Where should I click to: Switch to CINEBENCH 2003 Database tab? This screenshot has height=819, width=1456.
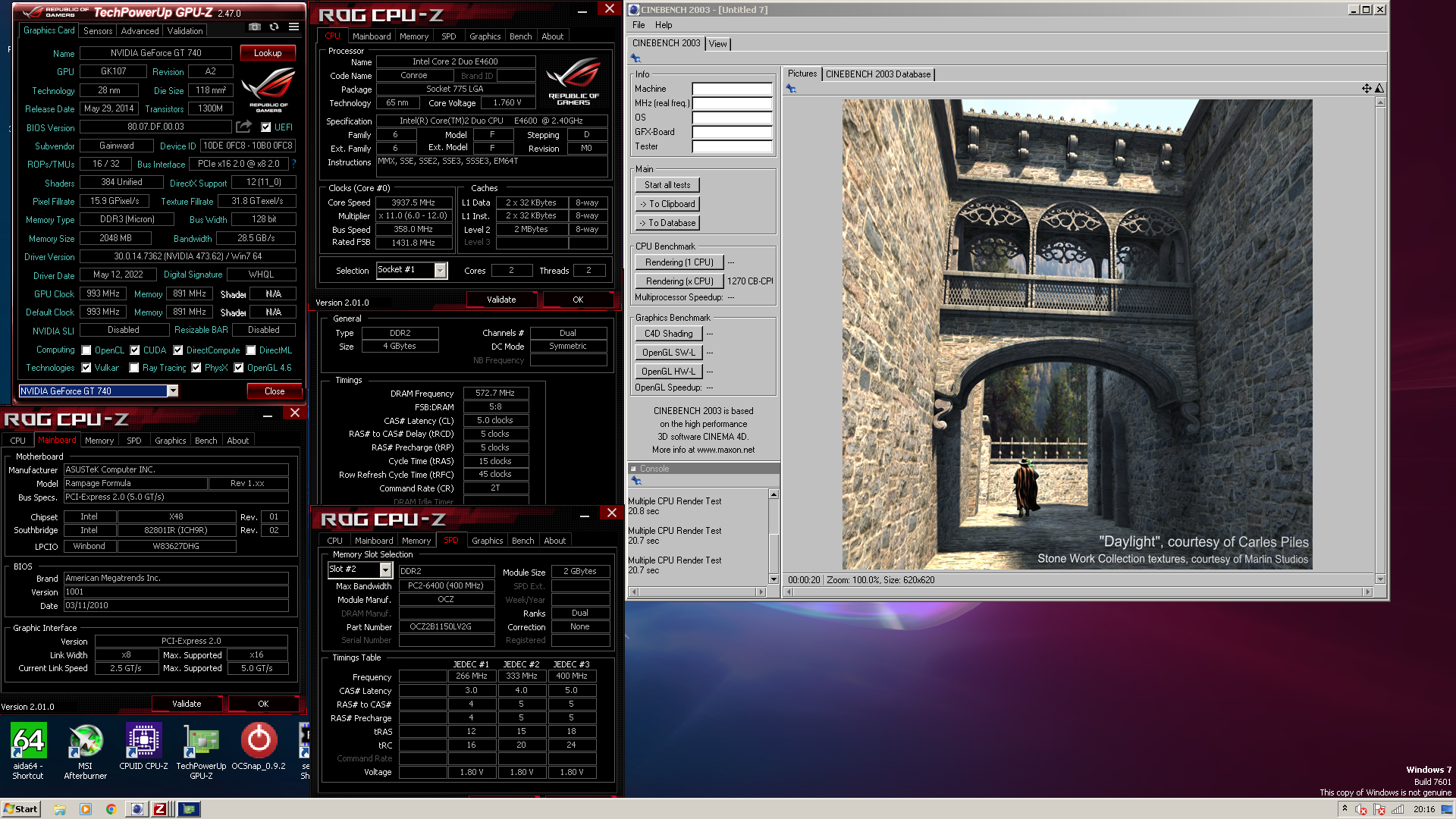click(x=877, y=74)
